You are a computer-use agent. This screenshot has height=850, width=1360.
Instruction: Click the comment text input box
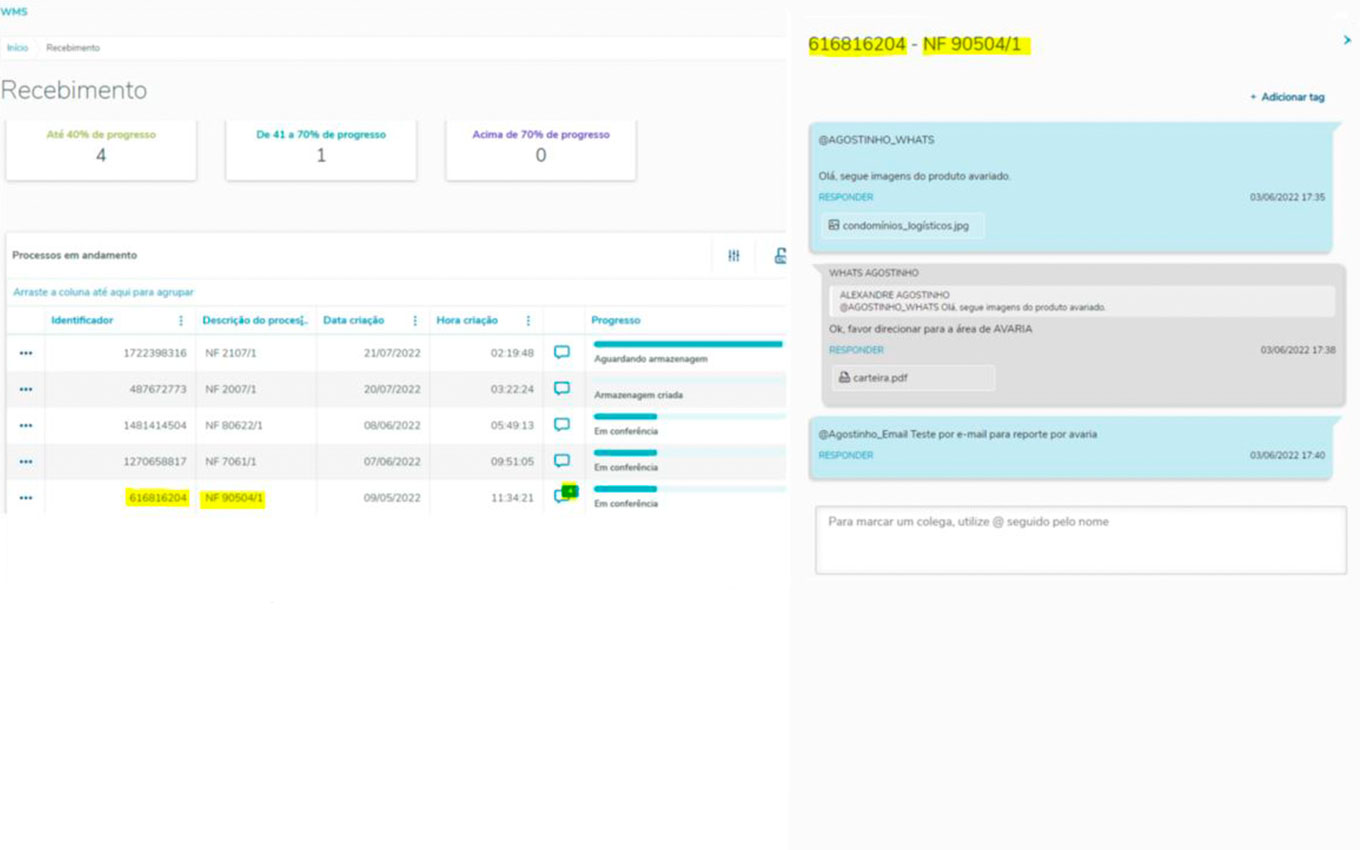1080,540
